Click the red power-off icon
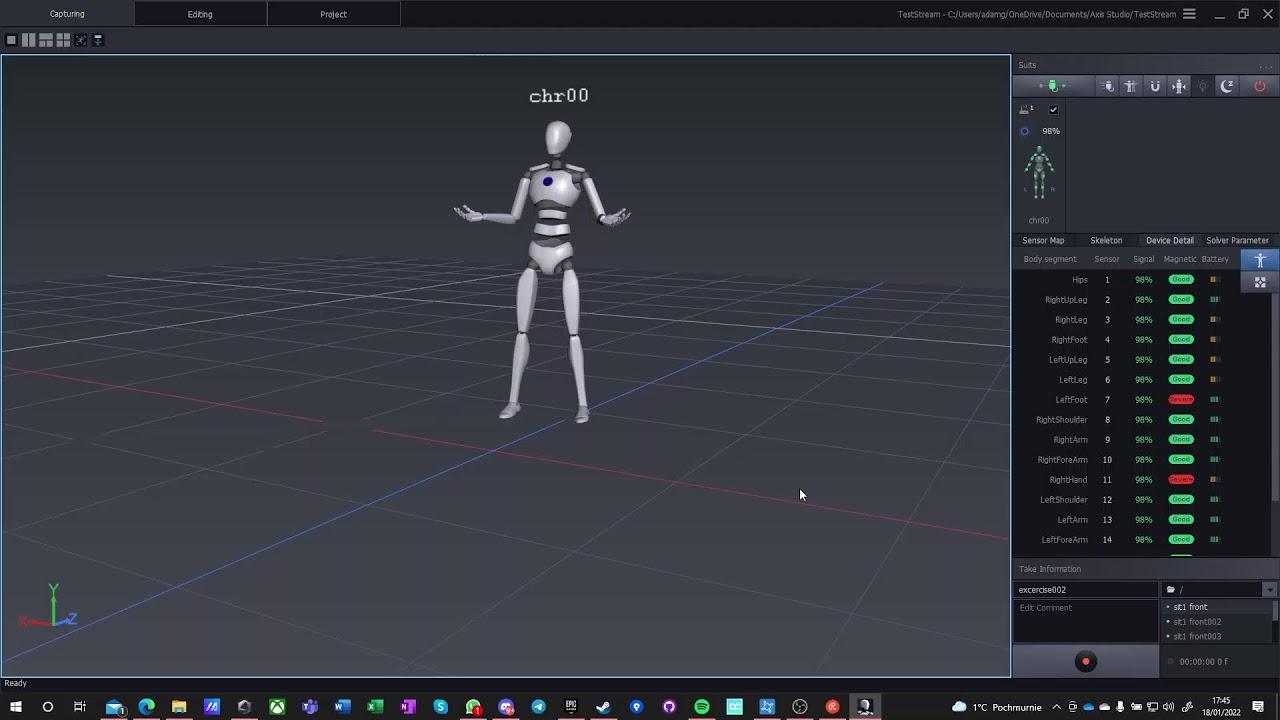 click(1259, 86)
